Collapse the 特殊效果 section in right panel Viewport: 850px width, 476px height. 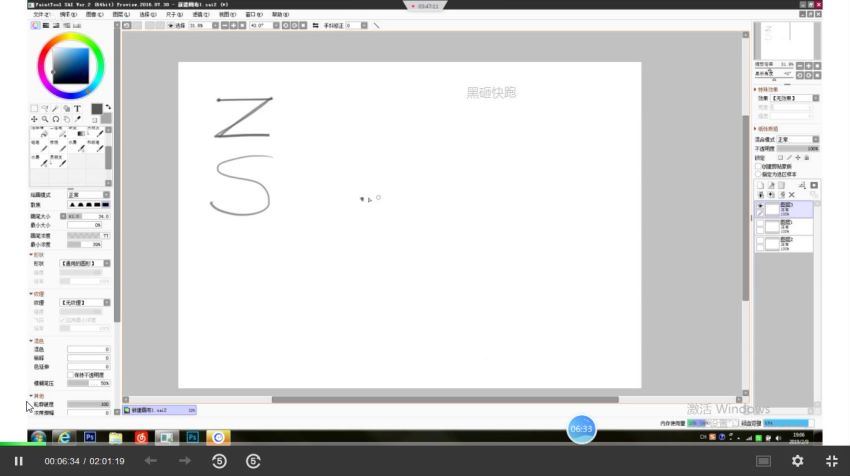(755, 89)
